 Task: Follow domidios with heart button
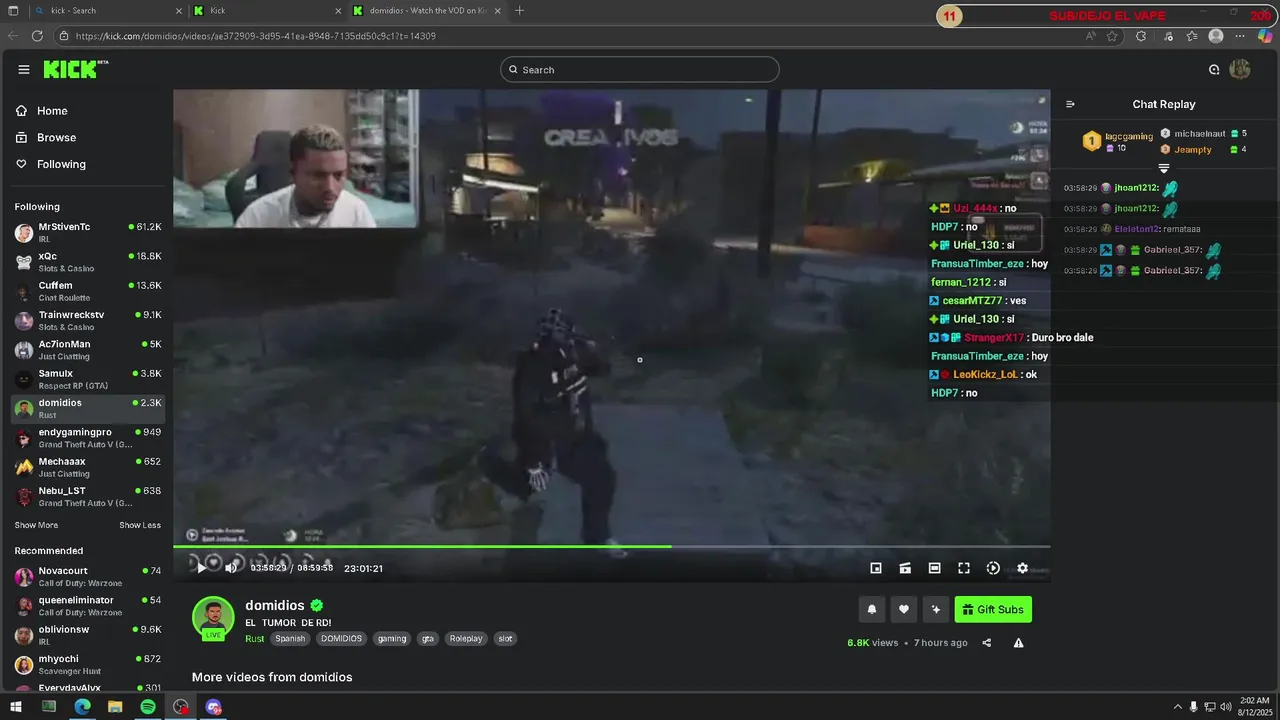click(x=904, y=609)
